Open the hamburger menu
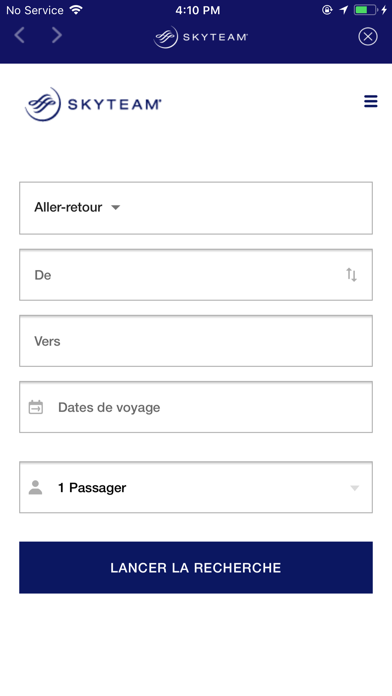 [x=371, y=101]
